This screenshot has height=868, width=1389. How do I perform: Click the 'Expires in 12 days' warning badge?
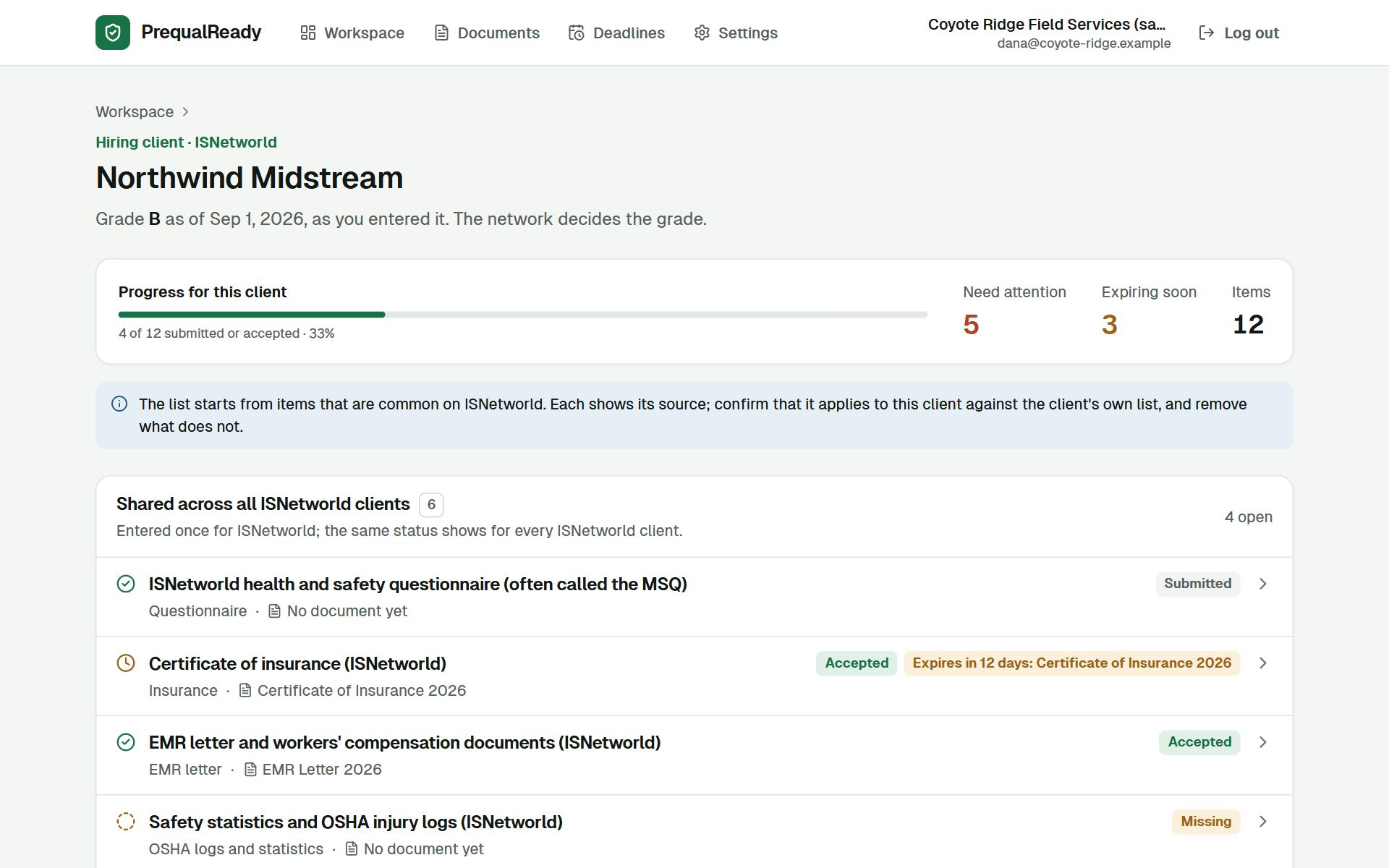coord(1071,663)
